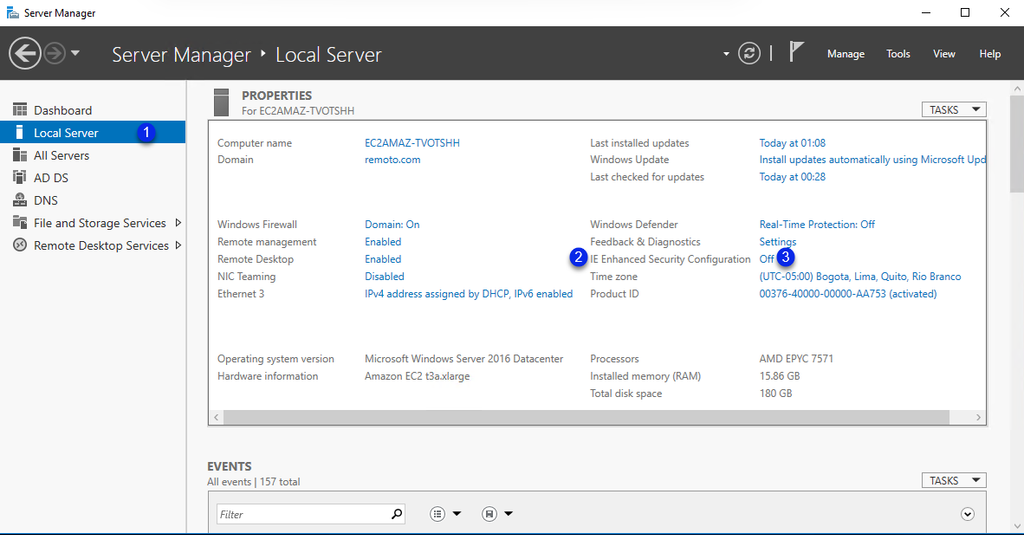The image size is (1024, 535).
Task: Click Last installed updates Today at 01:08
Action: coord(792,142)
